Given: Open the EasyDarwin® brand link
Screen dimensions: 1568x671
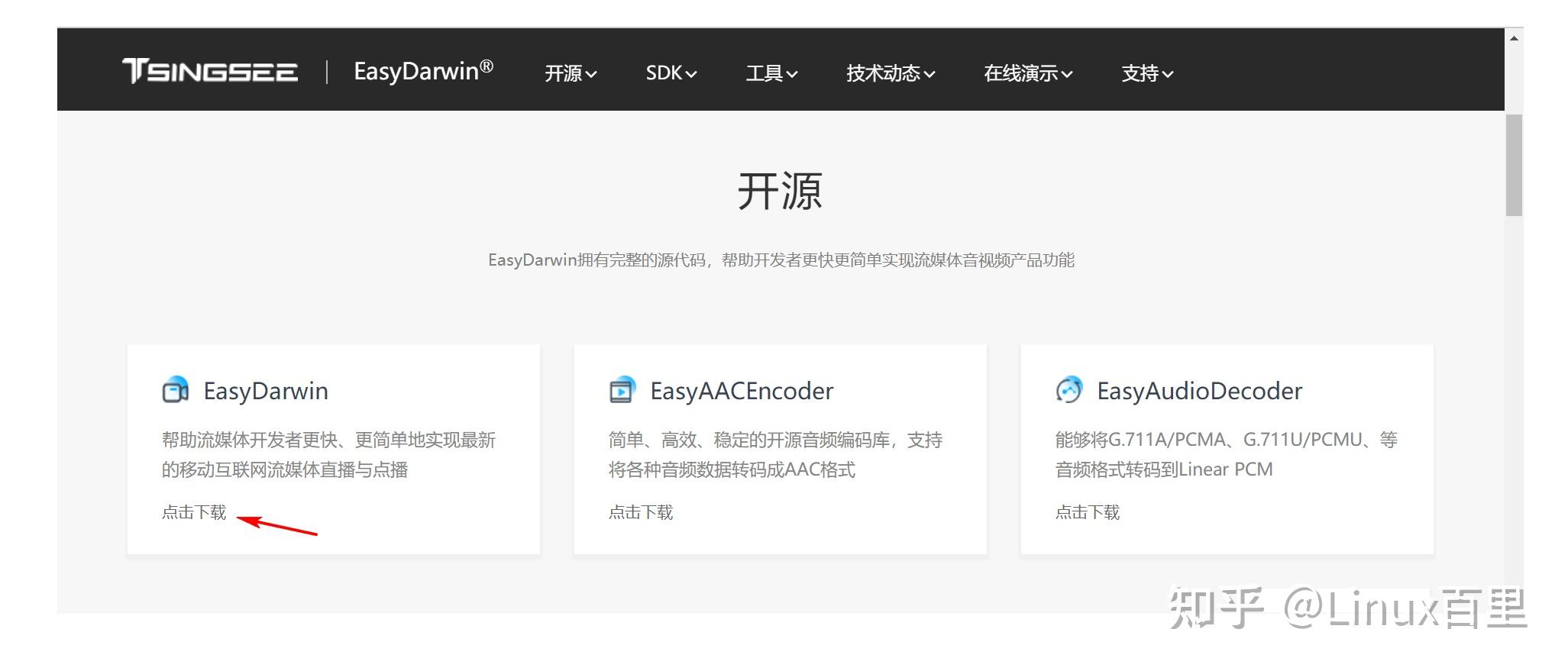Looking at the screenshot, I should [x=423, y=71].
